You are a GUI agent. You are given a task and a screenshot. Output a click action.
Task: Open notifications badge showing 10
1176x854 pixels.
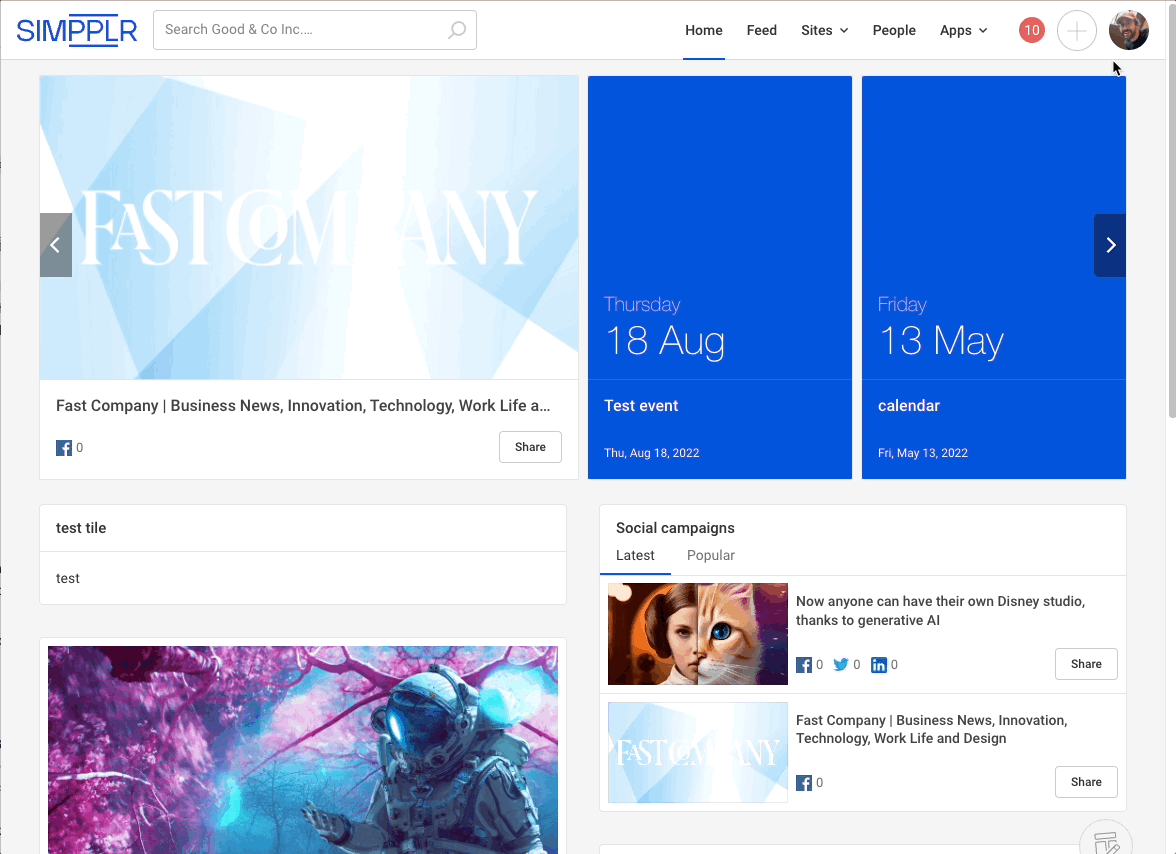[x=1031, y=30]
